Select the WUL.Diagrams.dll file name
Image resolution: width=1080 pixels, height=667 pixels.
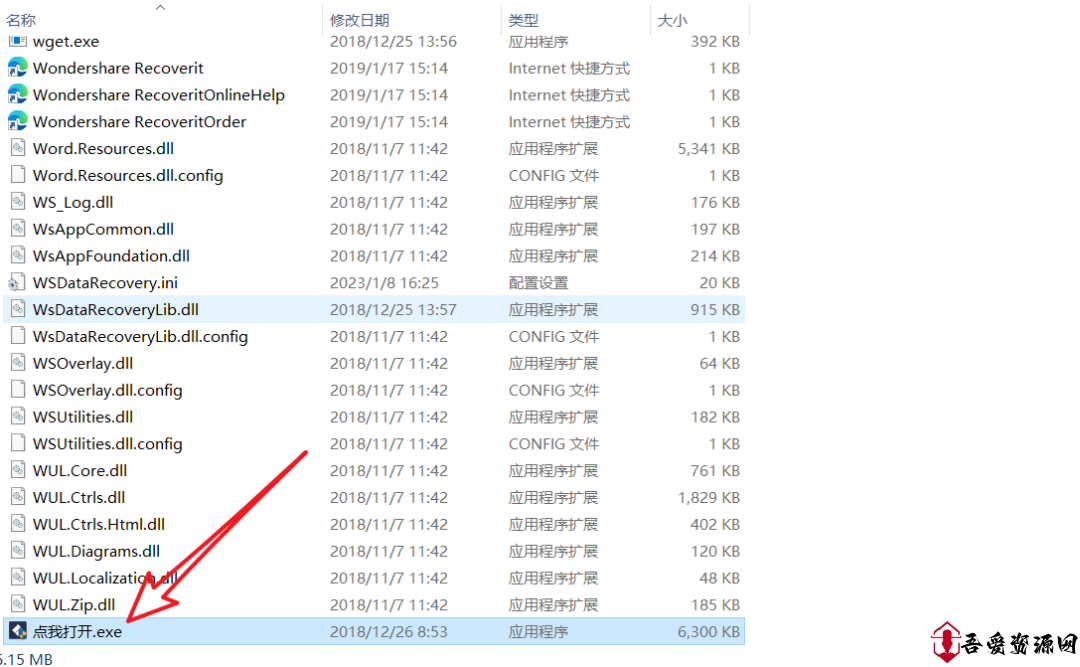(x=96, y=552)
